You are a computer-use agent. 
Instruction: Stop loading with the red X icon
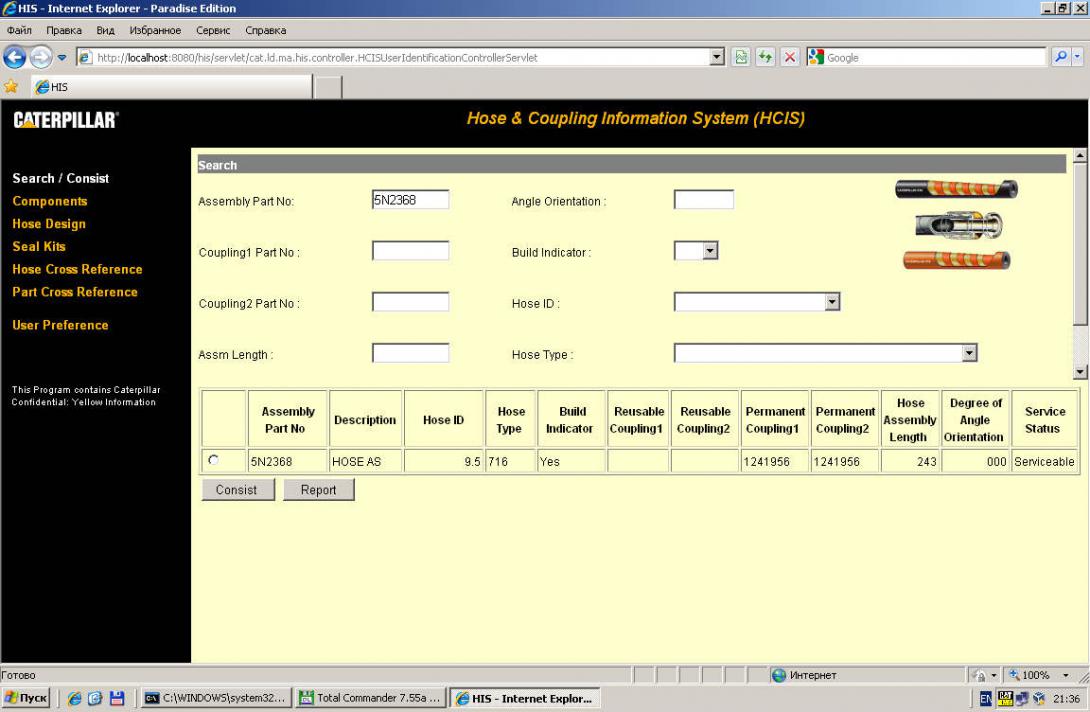(790, 58)
